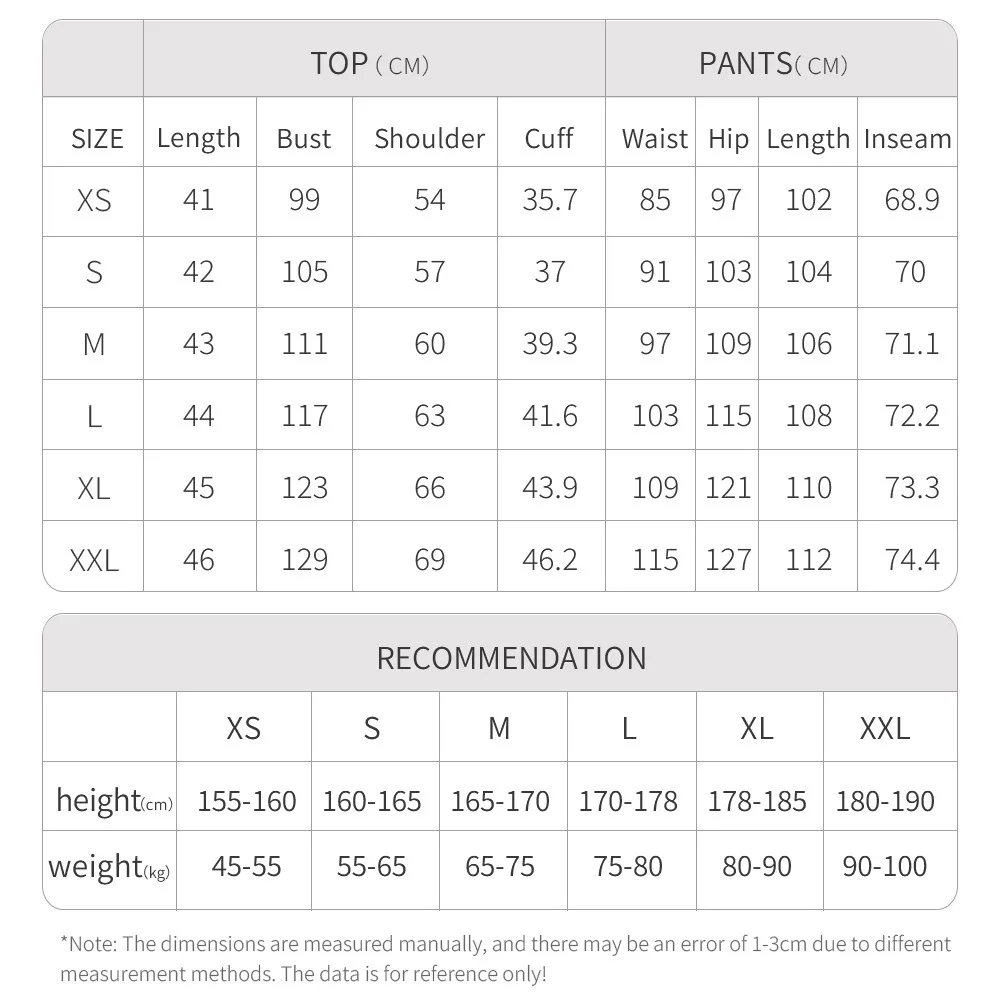Viewport: 1000px width, 1000px height.
Task: Click the PANTS (CM) section header
Action: coord(773,64)
